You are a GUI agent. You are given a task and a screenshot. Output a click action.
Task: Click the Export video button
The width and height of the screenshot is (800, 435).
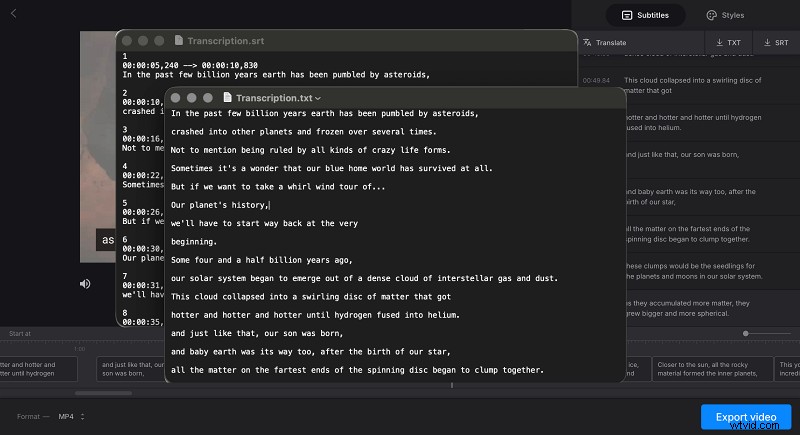coord(745,416)
